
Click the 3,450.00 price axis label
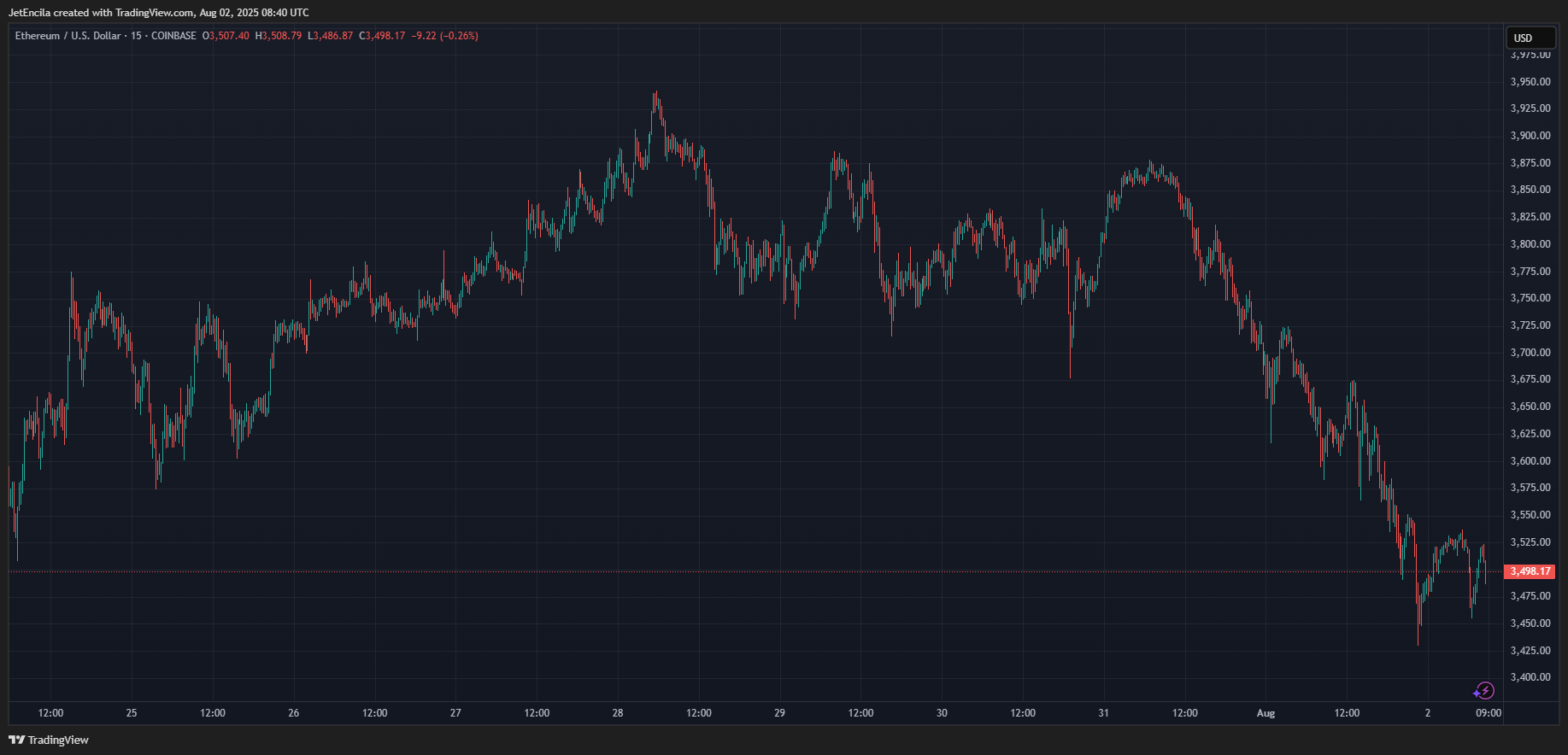tap(1530, 623)
